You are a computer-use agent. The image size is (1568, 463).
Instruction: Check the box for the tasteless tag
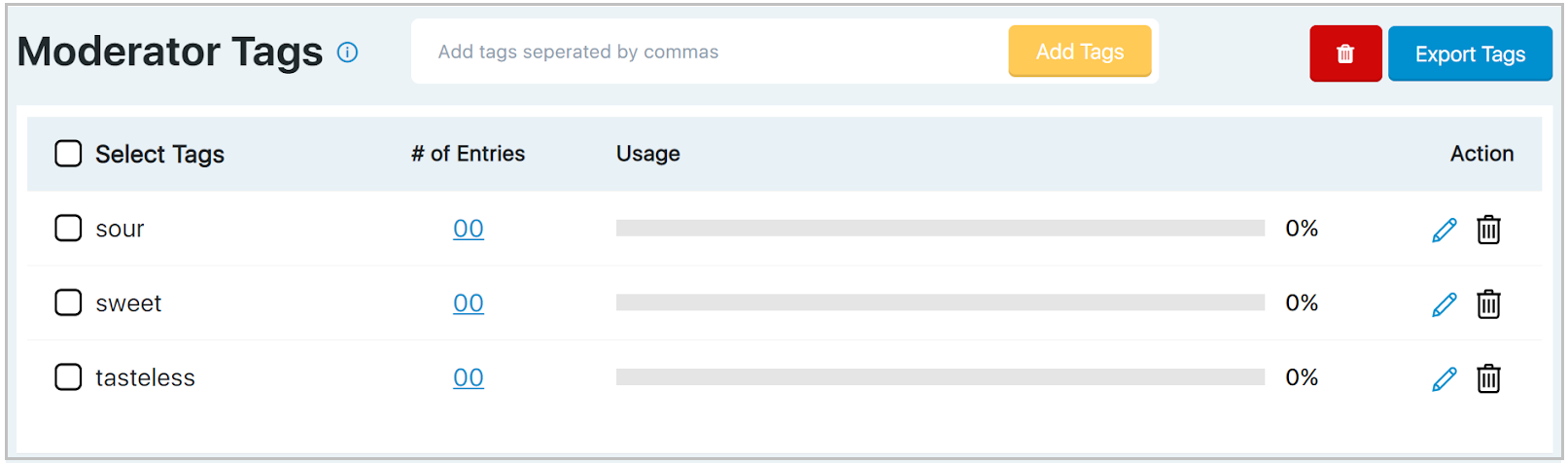68,377
